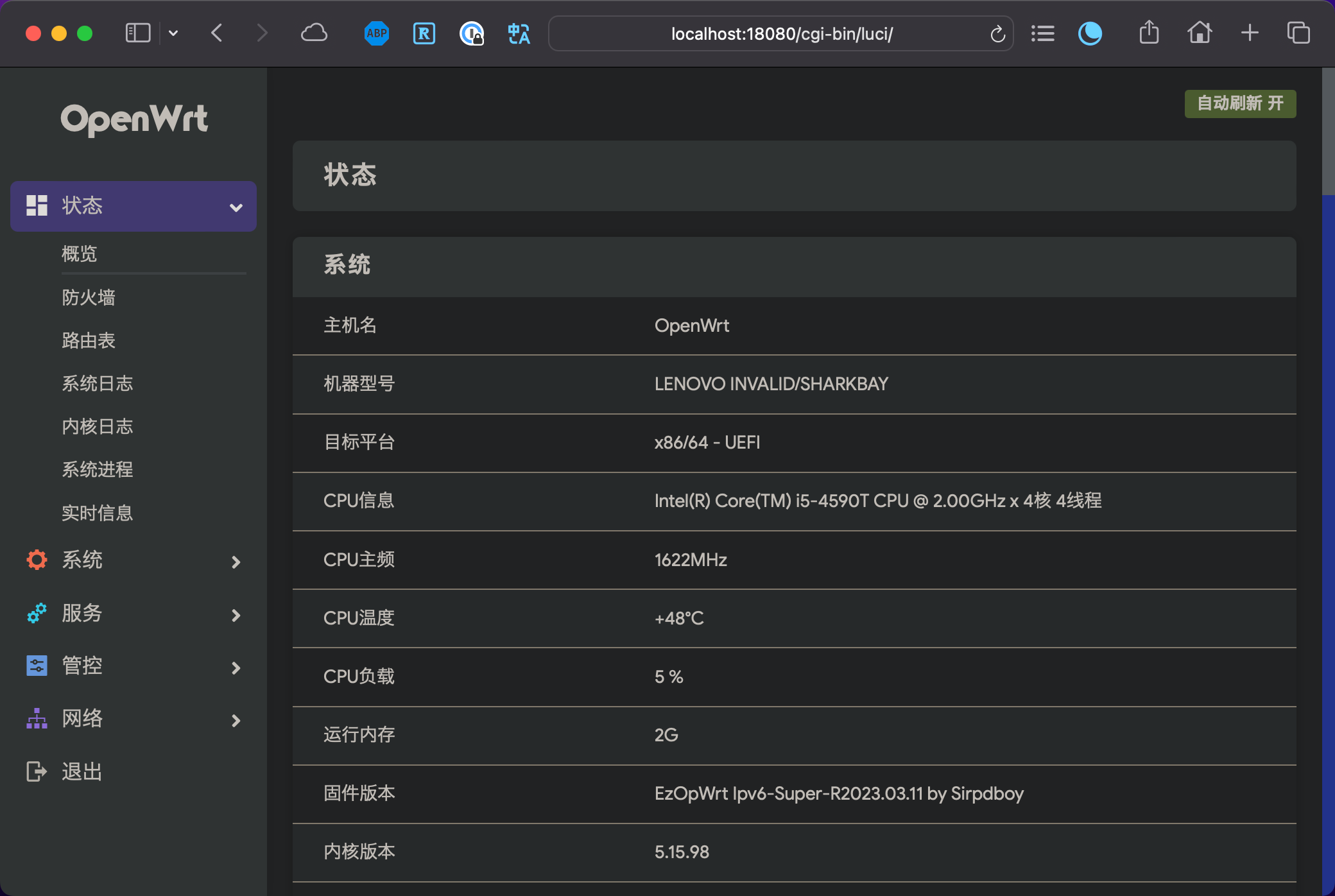Select the 状态 dashboard icon in sidebar
This screenshot has height=896, width=1335.
click(x=37, y=206)
